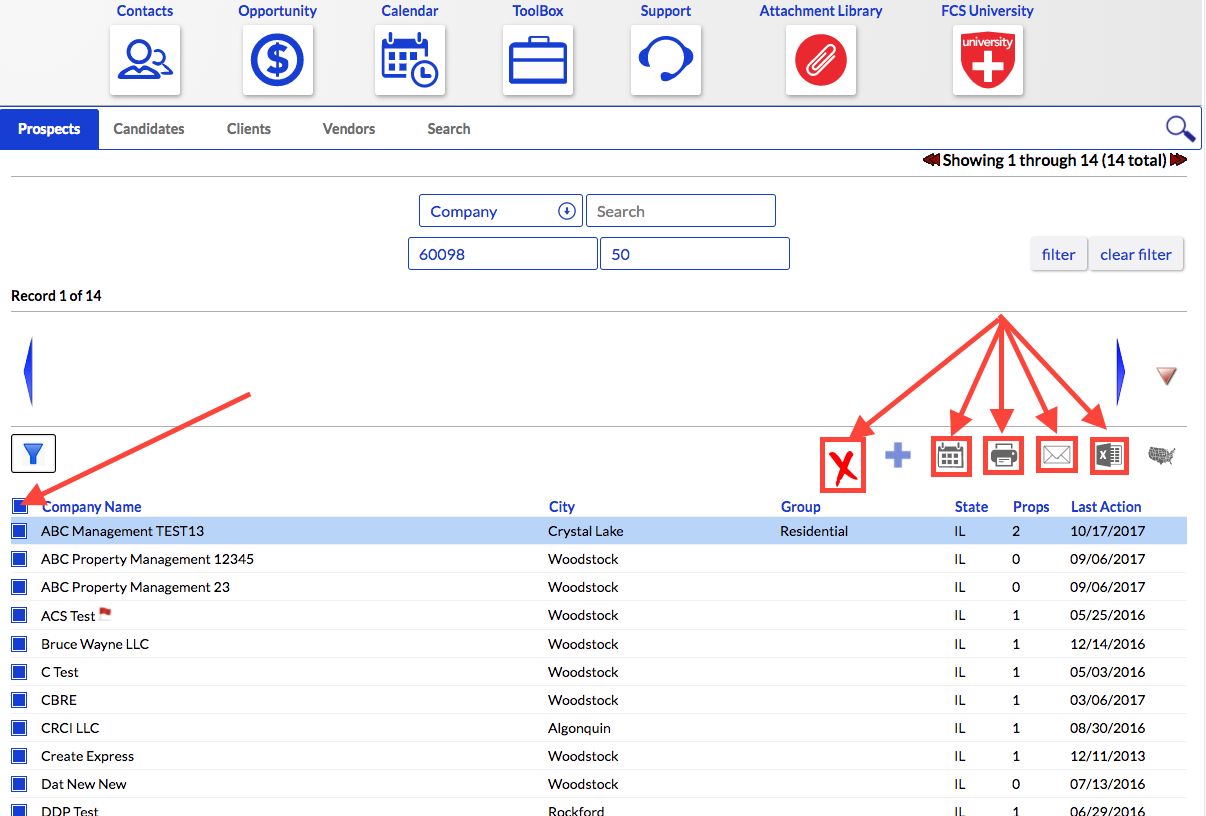The image size is (1206, 816).
Task: Switch to the Candidates tab
Action: click(x=149, y=129)
